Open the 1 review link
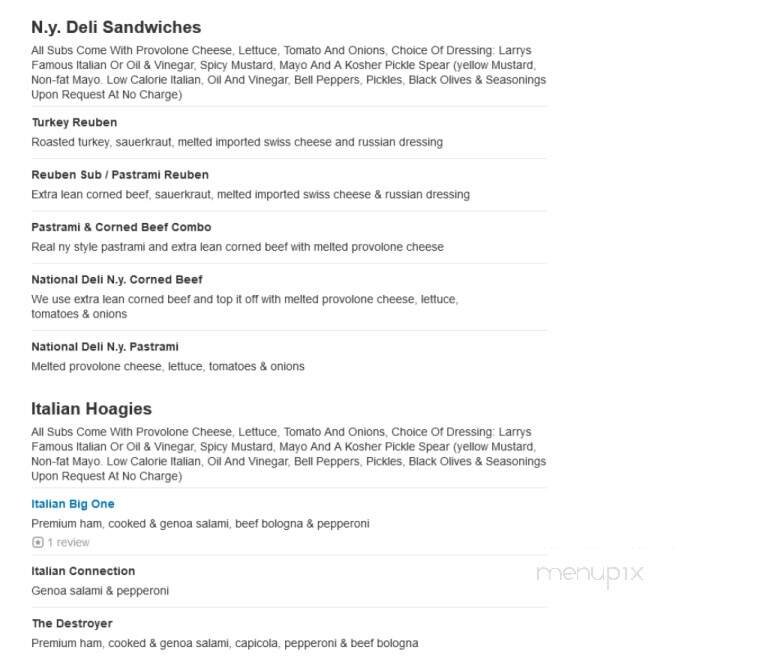 (68, 543)
